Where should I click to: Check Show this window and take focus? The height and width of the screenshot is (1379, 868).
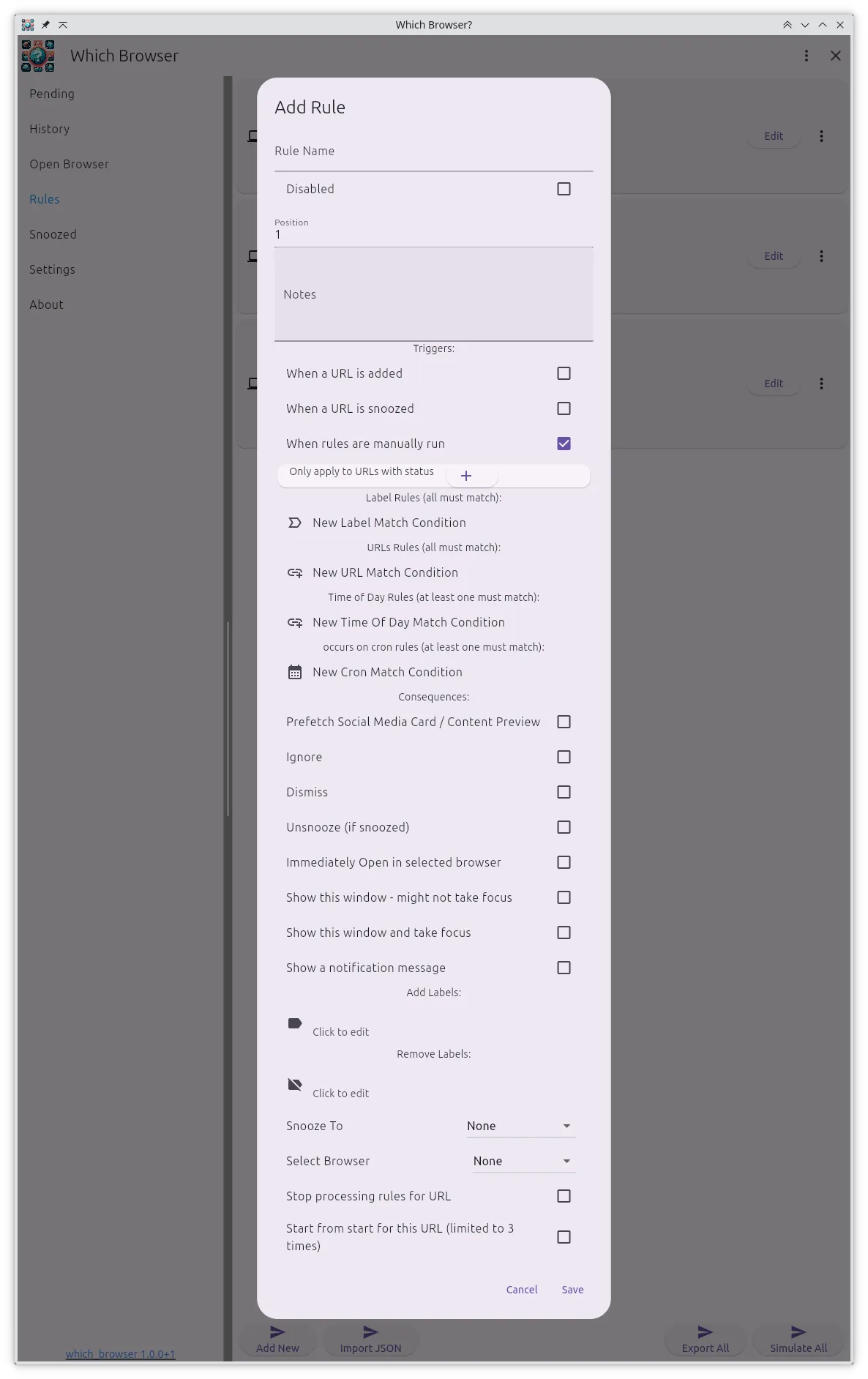tap(564, 933)
